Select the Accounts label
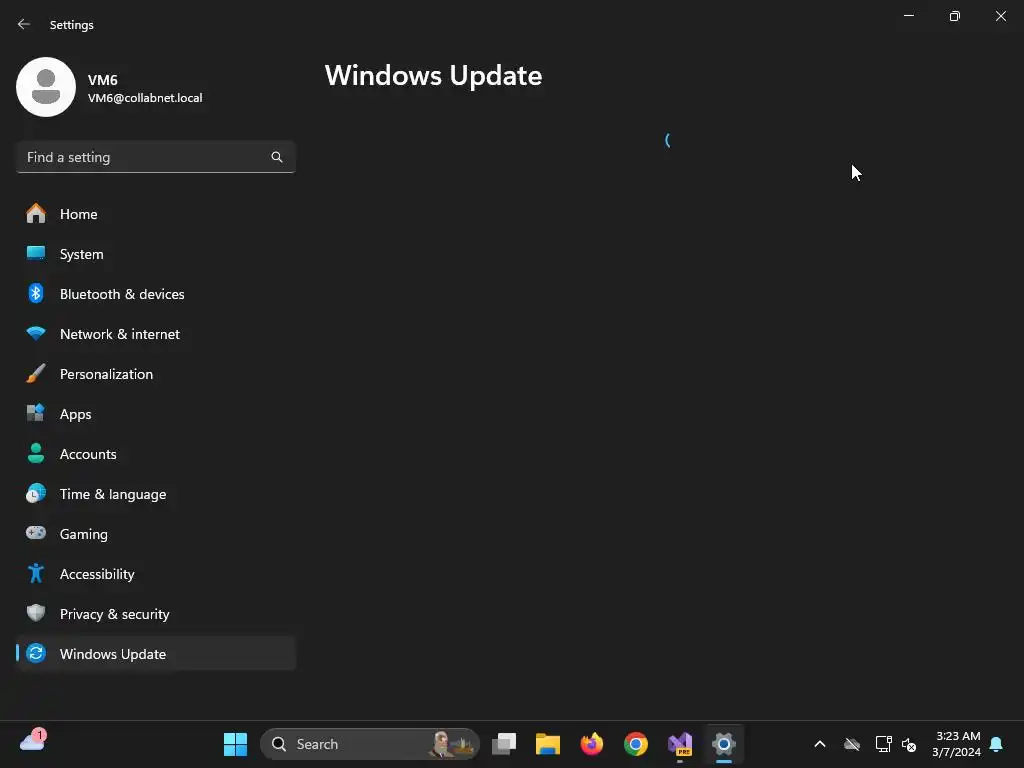1024x768 pixels. point(88,454)
